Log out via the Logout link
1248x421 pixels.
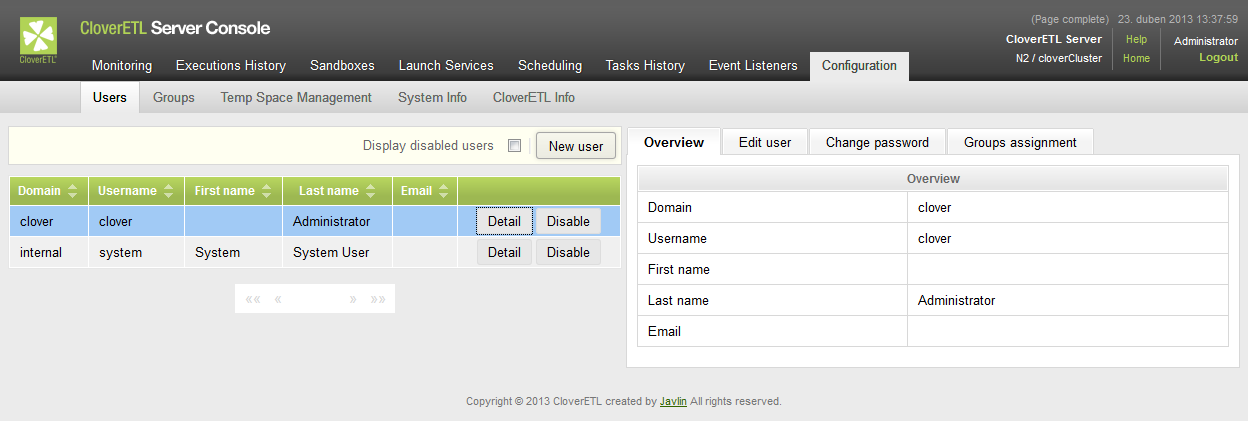tap(1218, 57)
